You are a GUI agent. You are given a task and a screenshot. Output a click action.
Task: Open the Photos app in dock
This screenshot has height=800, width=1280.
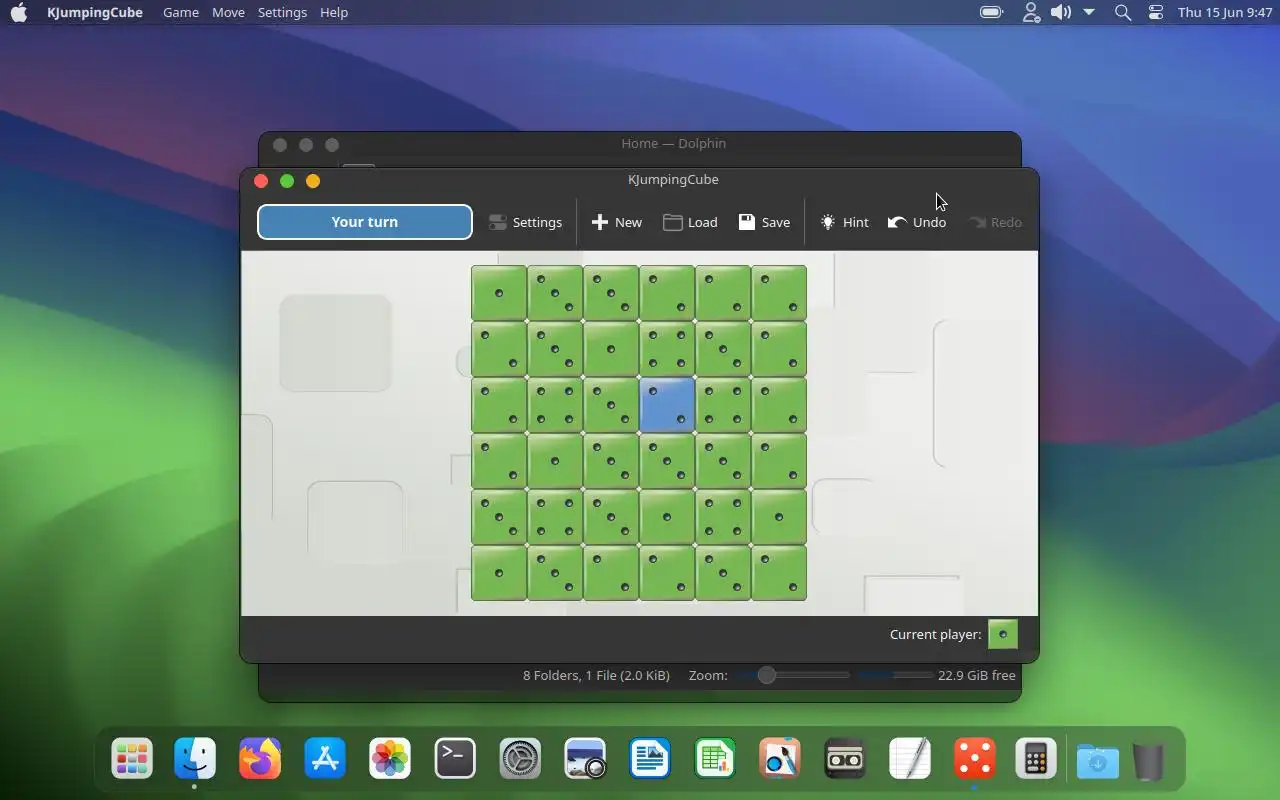click(x=390, y=759)
